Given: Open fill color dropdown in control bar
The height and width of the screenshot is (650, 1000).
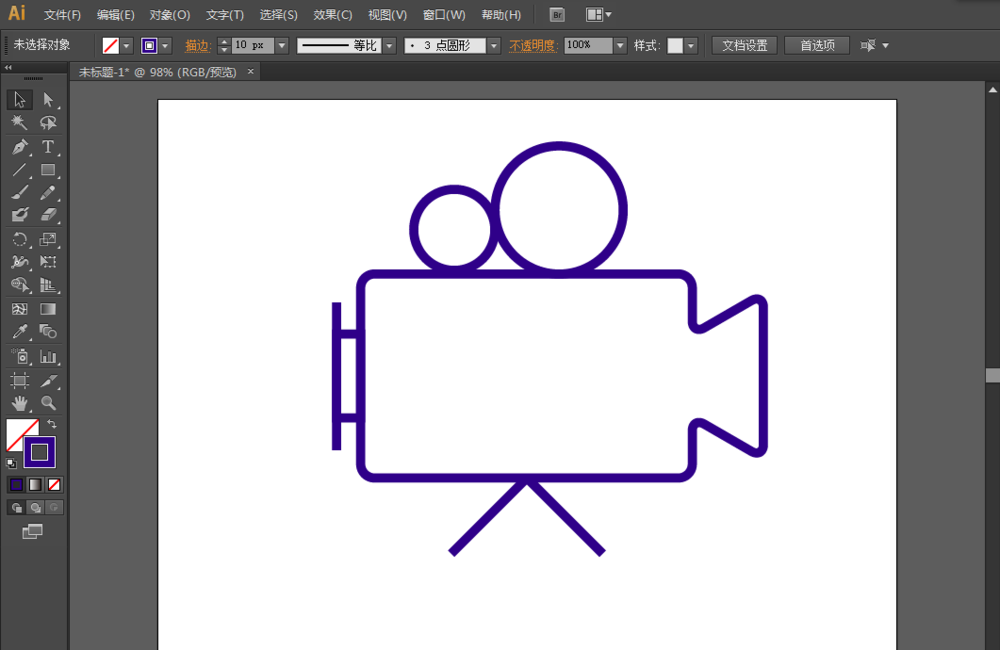Looking at the screenshot, I should [x=126, y=46].
